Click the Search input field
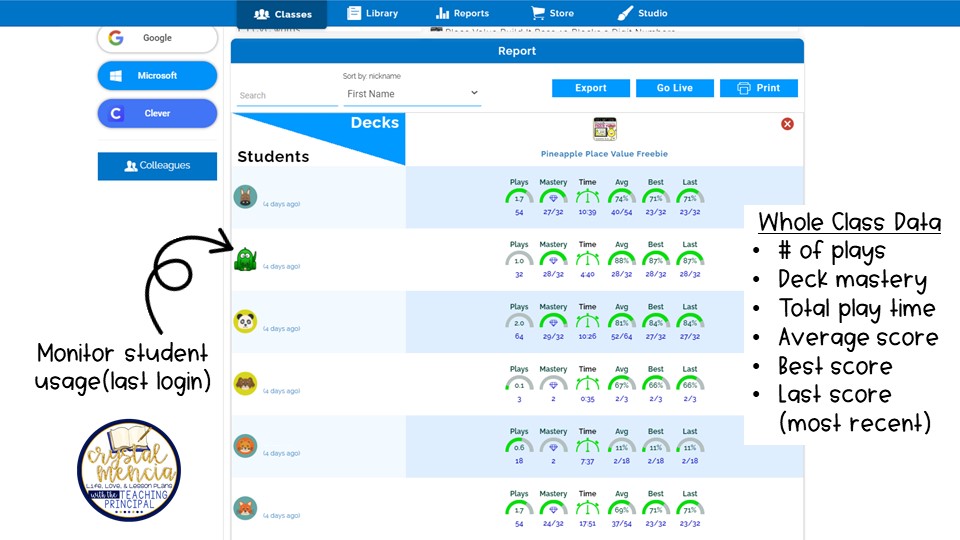The height and width of the screenshot is (540, 960). (x=286, y=96)
